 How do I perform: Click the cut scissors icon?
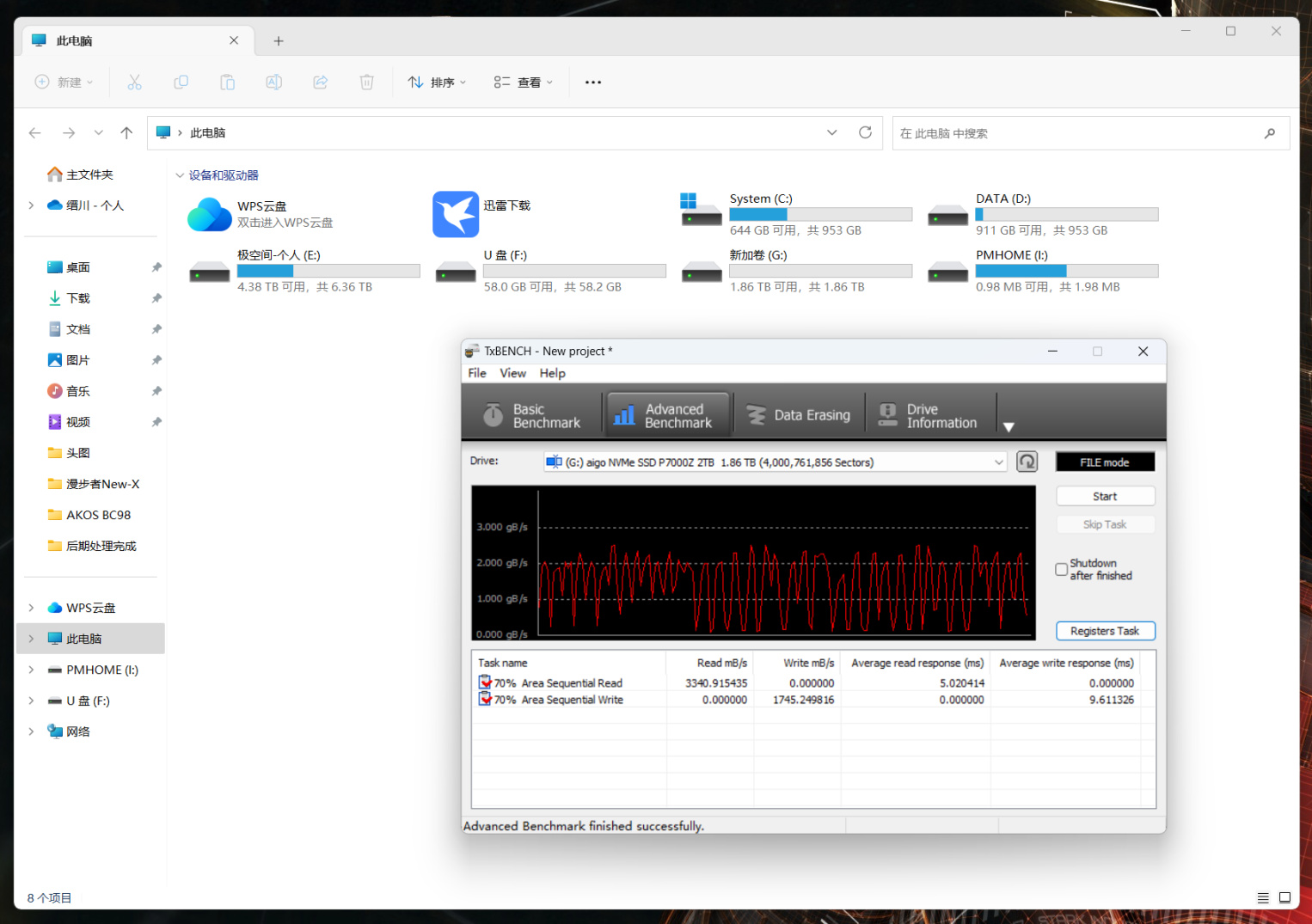click(134, 83)
